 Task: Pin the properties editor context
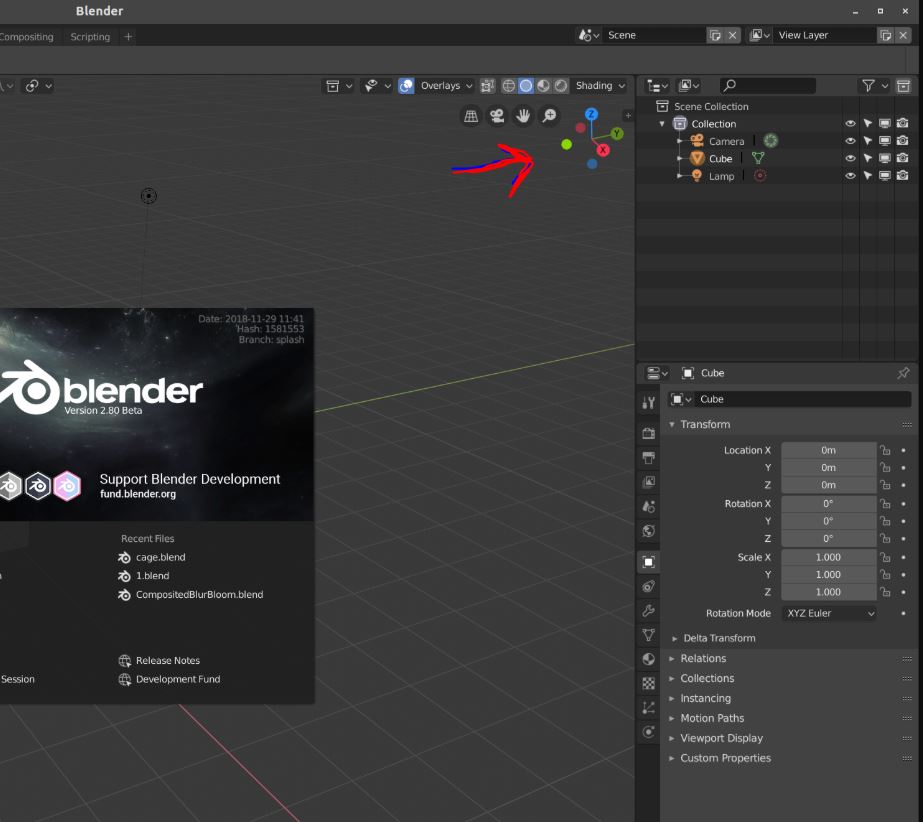pos(903,373)
